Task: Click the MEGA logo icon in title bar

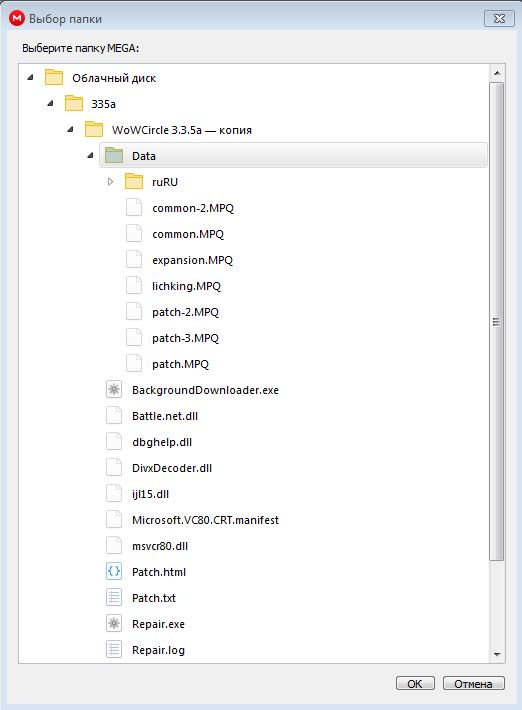Action: pos(17,19)
